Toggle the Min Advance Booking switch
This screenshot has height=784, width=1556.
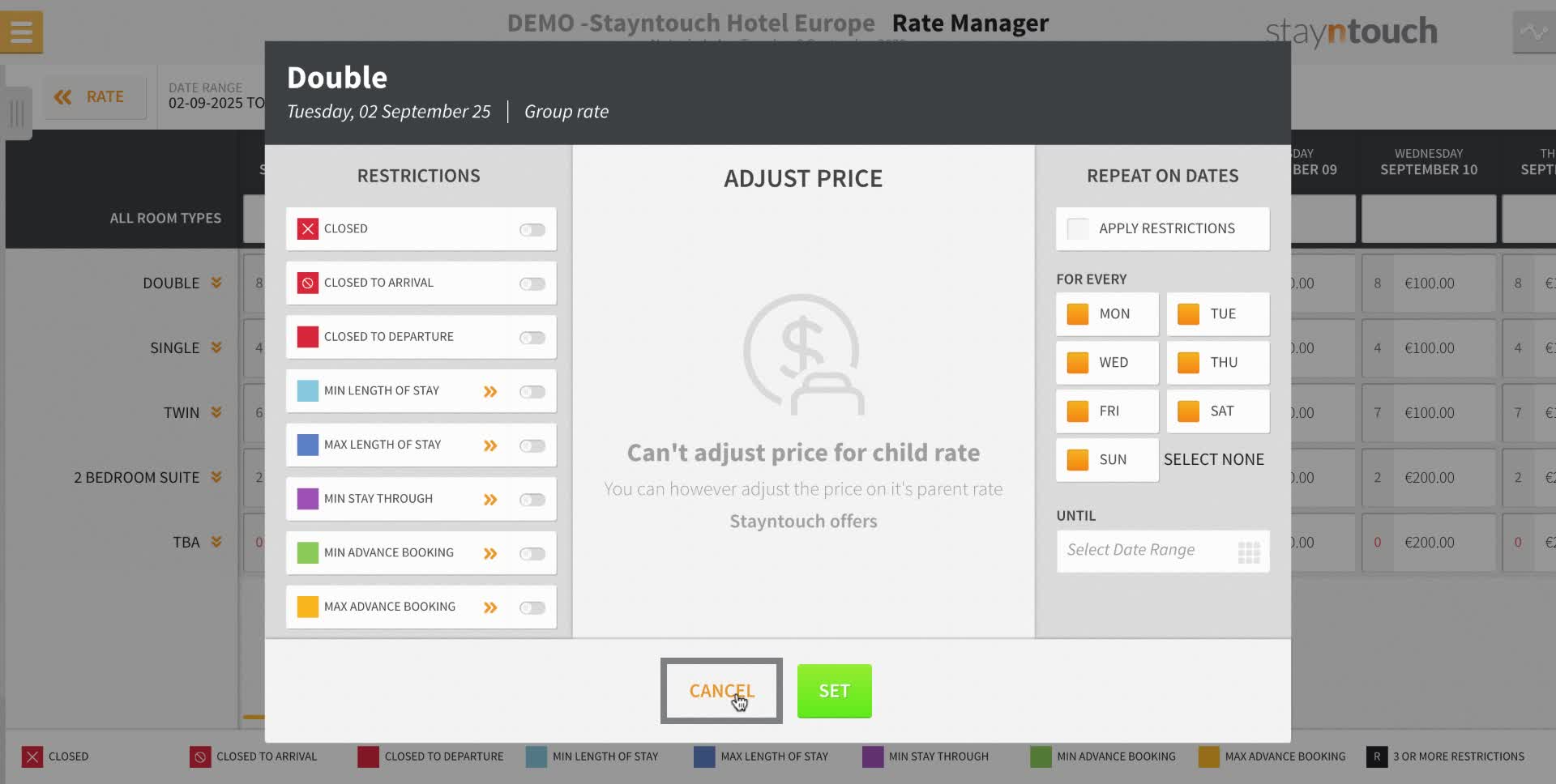[532, 554]
